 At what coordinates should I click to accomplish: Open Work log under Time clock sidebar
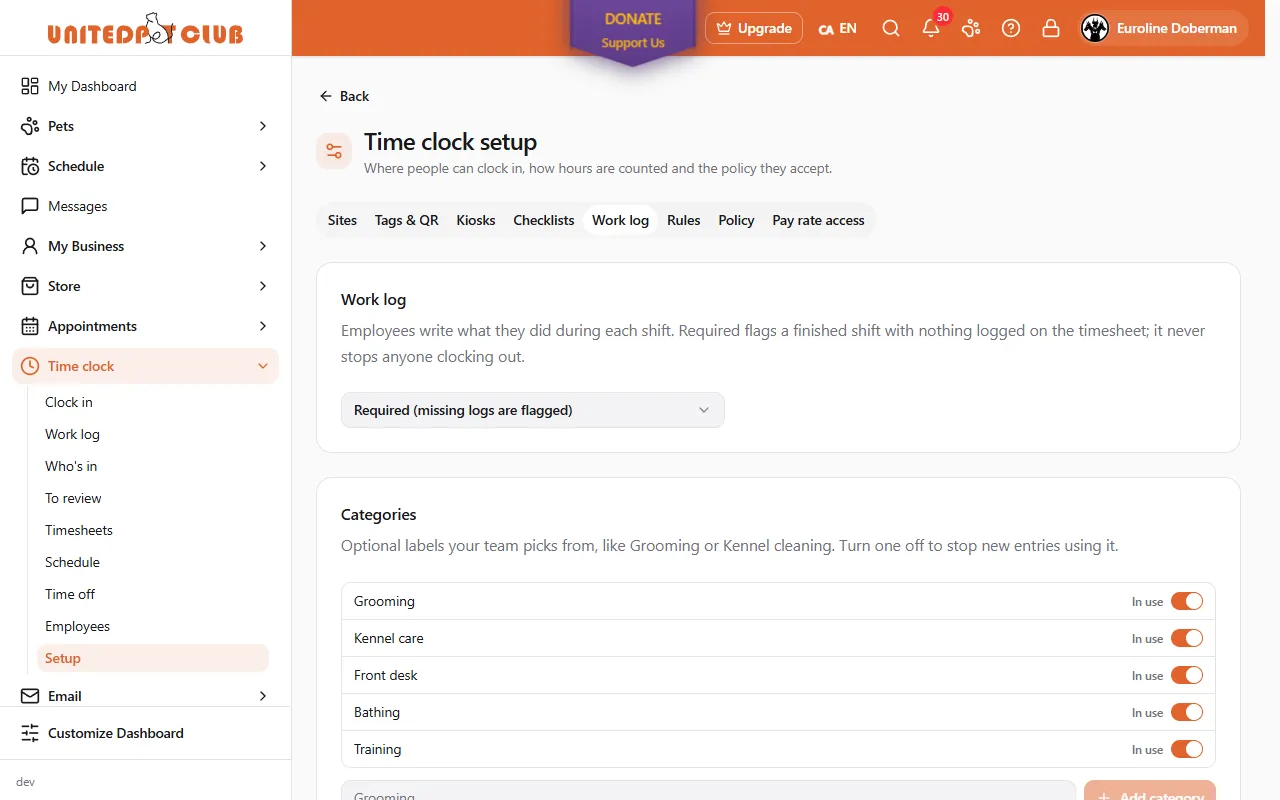pos(72,434)
